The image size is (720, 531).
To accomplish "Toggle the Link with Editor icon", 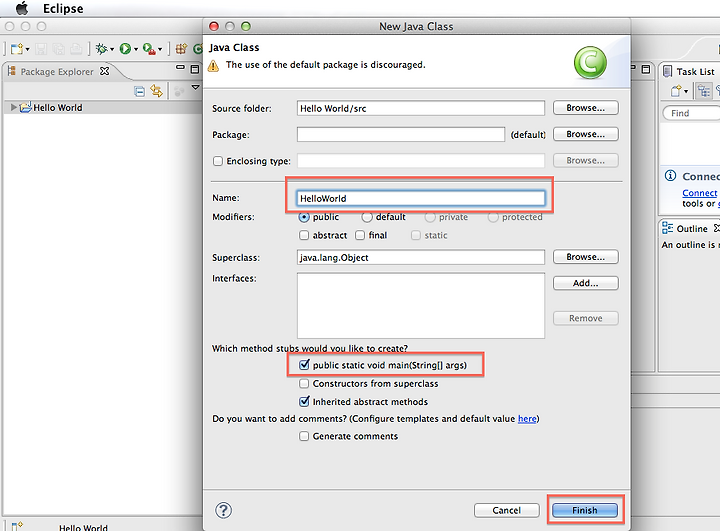I will [157, 91].
